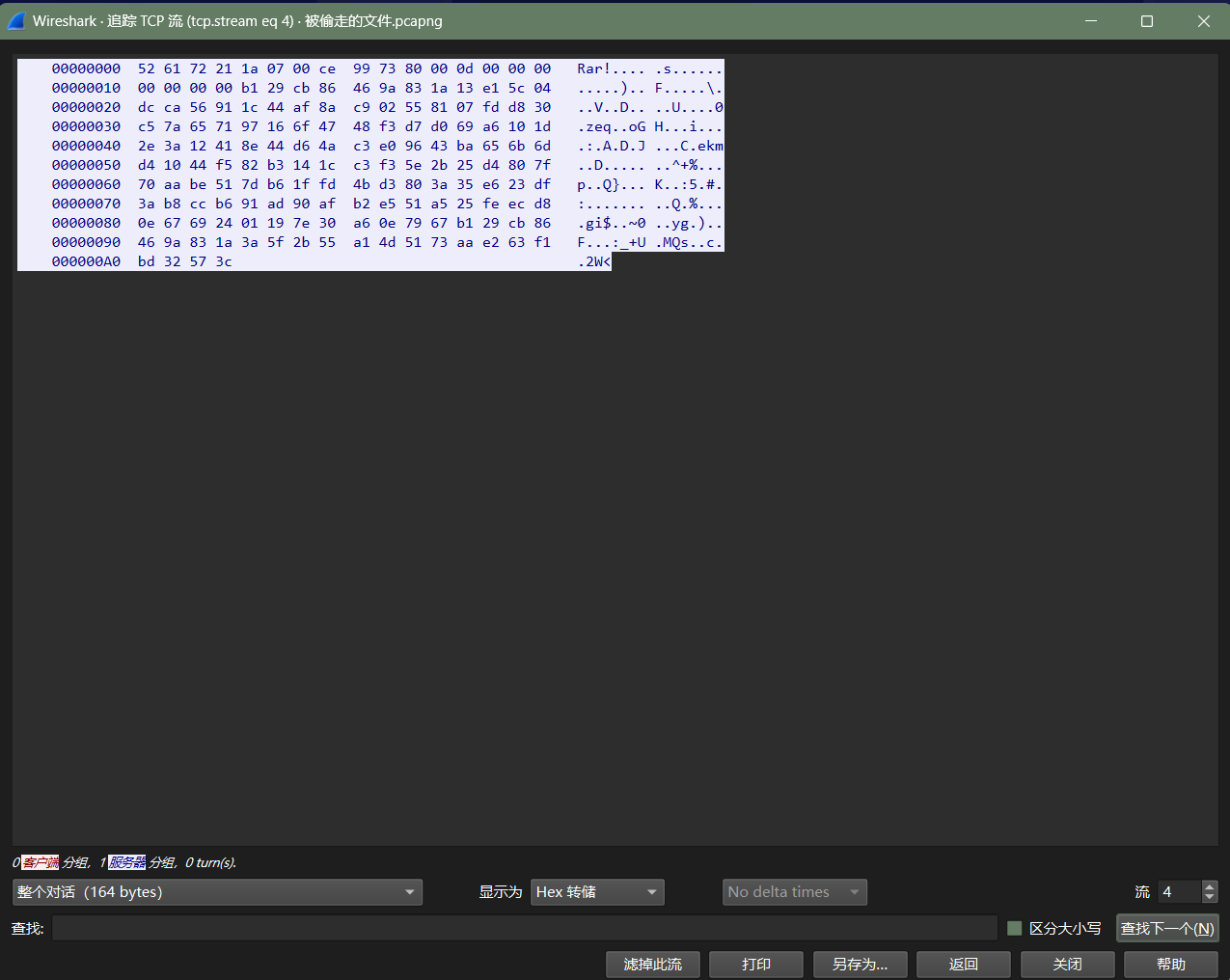Click the hex row at offset 00000020
This screenshot has width=1230, height=980.
[x=370, y=107]
